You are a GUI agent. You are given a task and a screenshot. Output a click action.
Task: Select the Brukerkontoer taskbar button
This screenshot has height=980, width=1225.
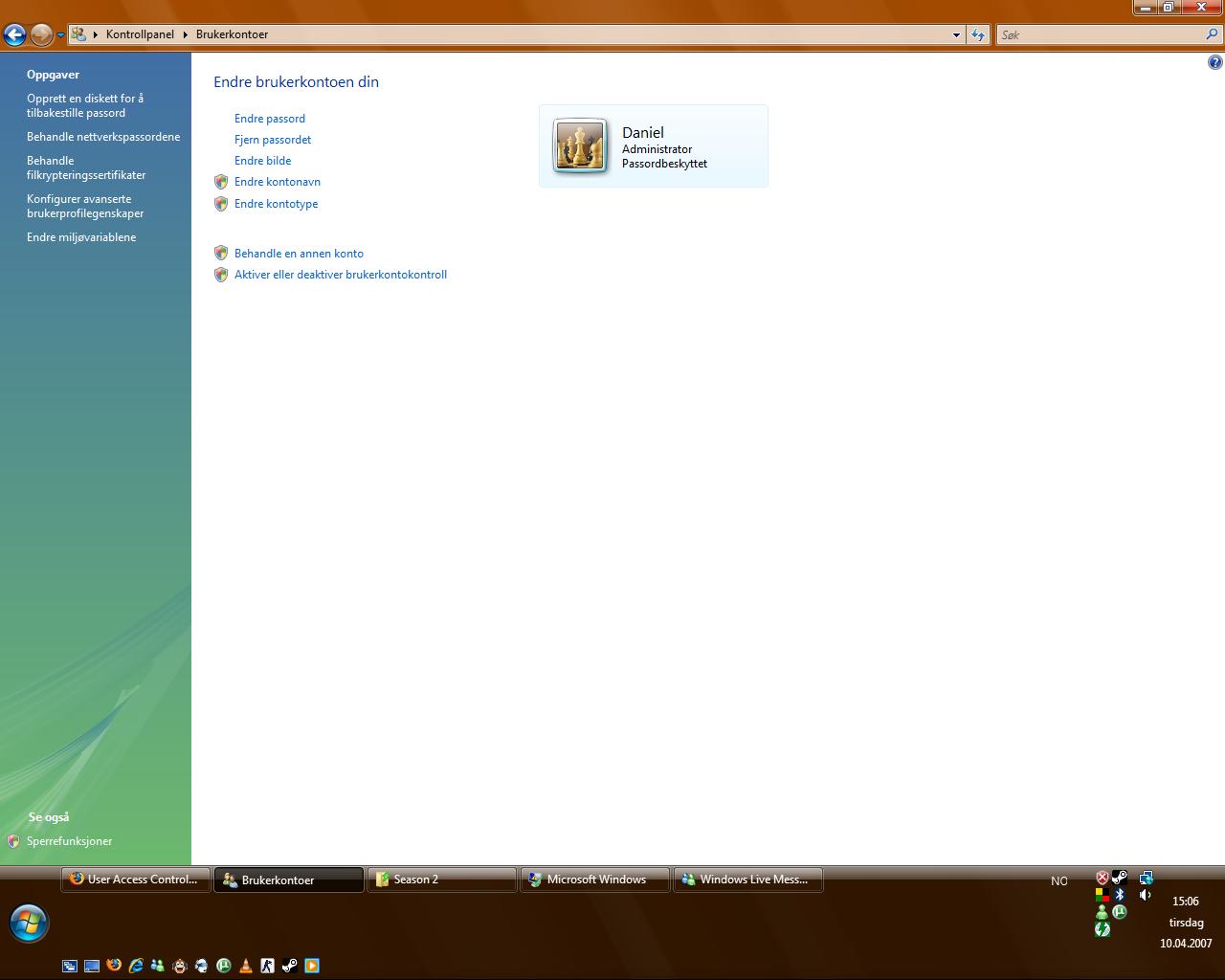tap(289, 880)
